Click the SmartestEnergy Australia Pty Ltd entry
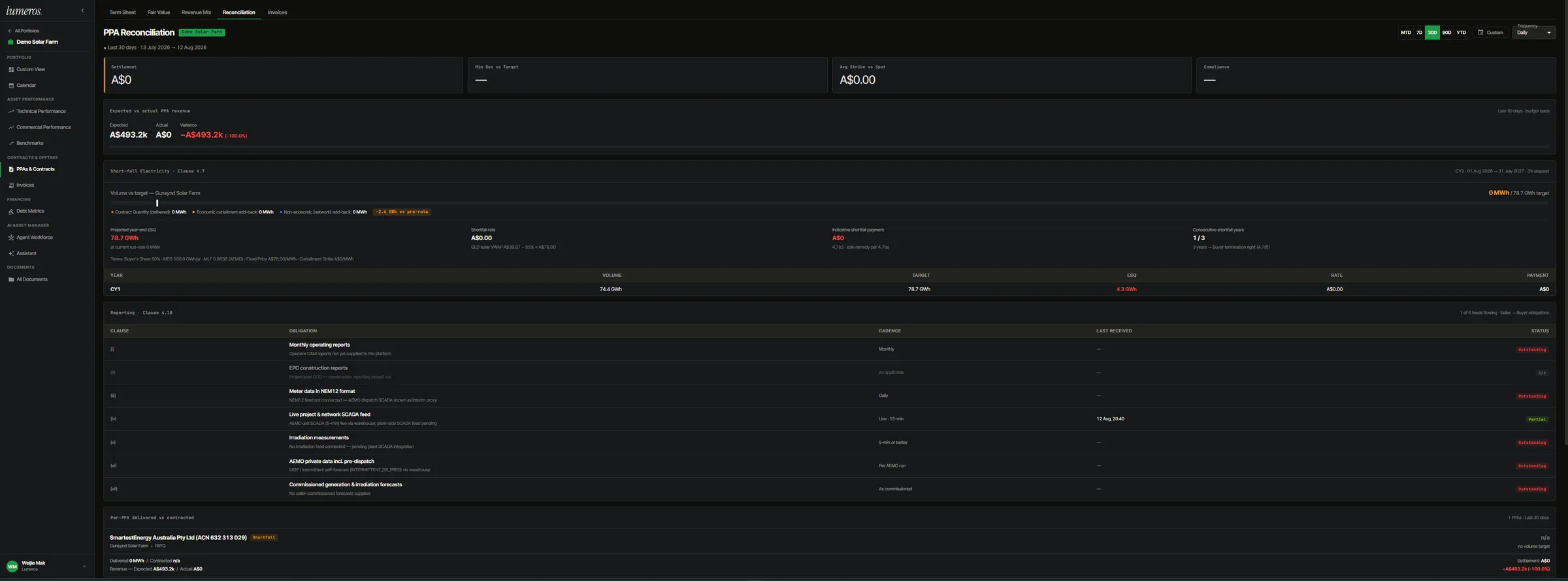Viewport: 1568px width, 581px height. click(x=178, y=538)
